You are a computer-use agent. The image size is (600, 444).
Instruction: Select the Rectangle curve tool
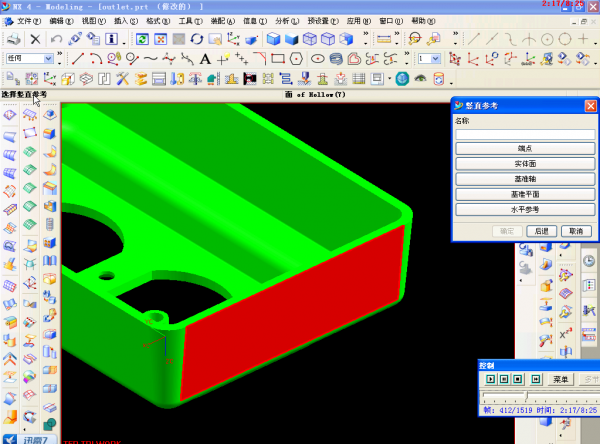pos(278,59)
